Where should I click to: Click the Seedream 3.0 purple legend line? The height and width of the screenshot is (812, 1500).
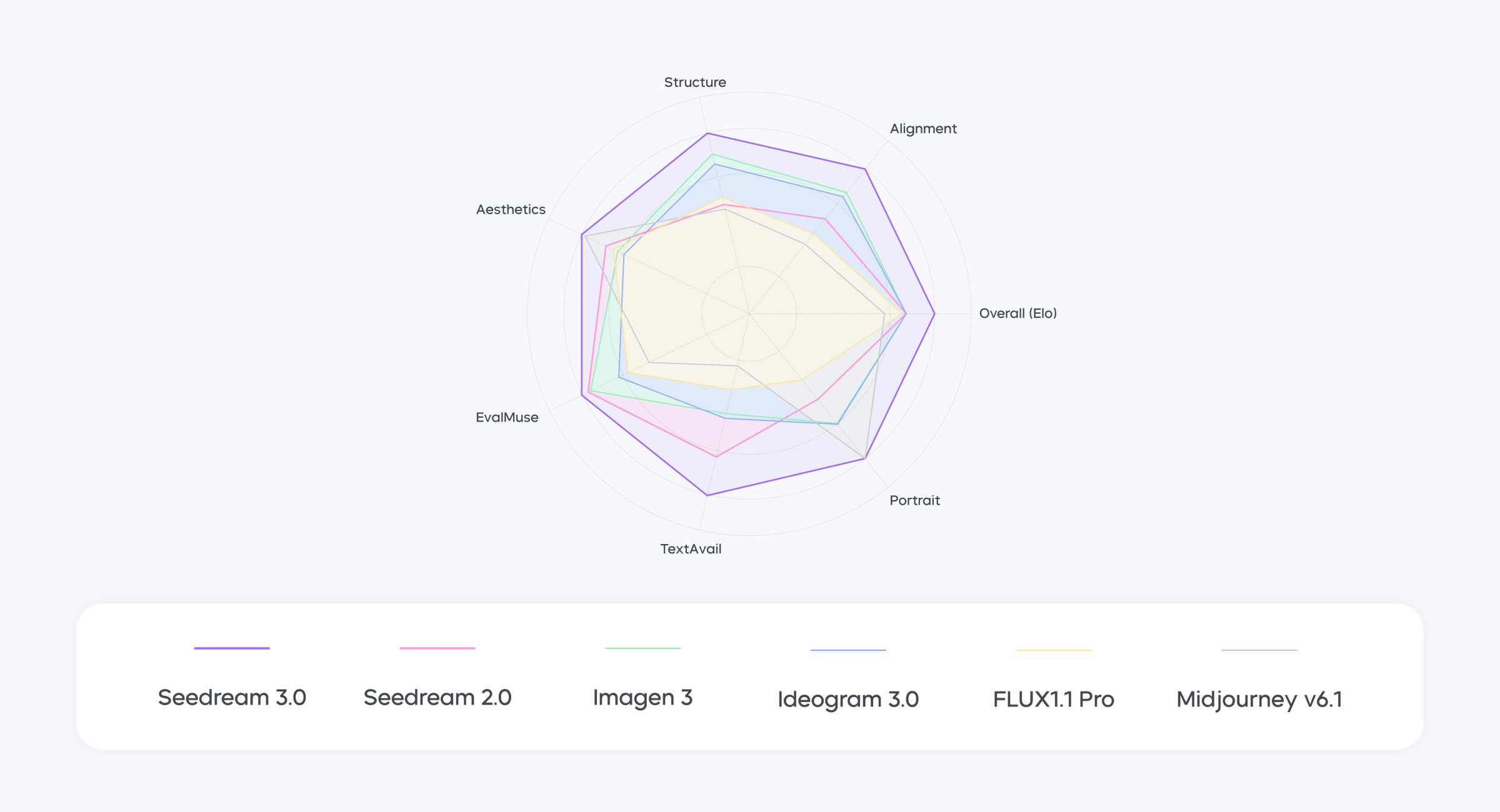(232, 648)
